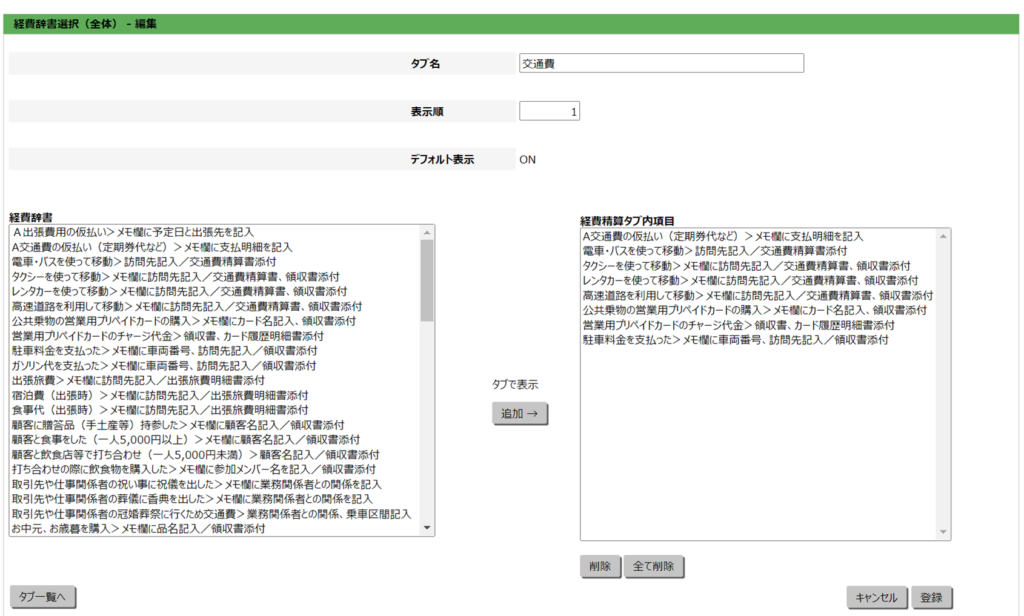1024x616 pixels.
Task: Select 'レンタカーを使って移動' in 経費精算タブ内項目 list
Action: point(759,281)
